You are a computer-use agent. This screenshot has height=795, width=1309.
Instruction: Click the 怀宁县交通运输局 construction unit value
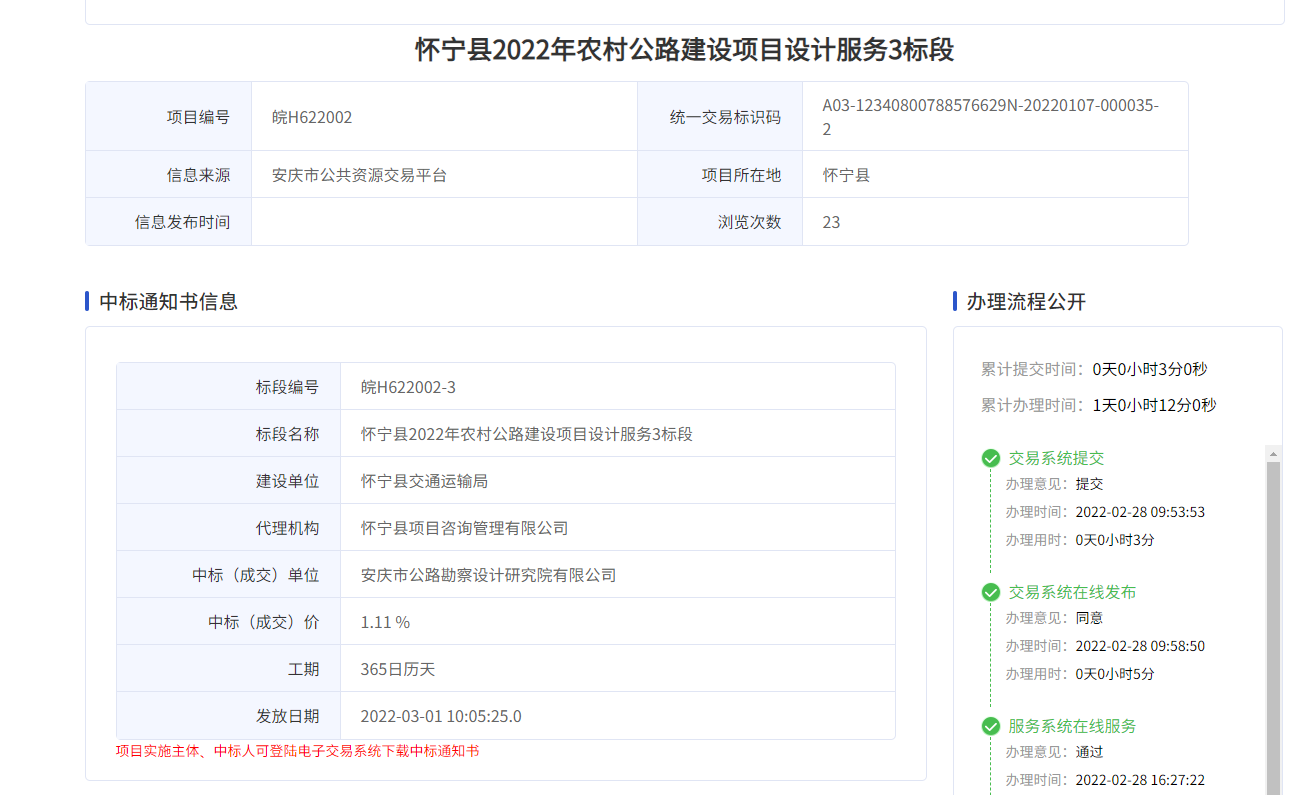click(x=424, y=481)
